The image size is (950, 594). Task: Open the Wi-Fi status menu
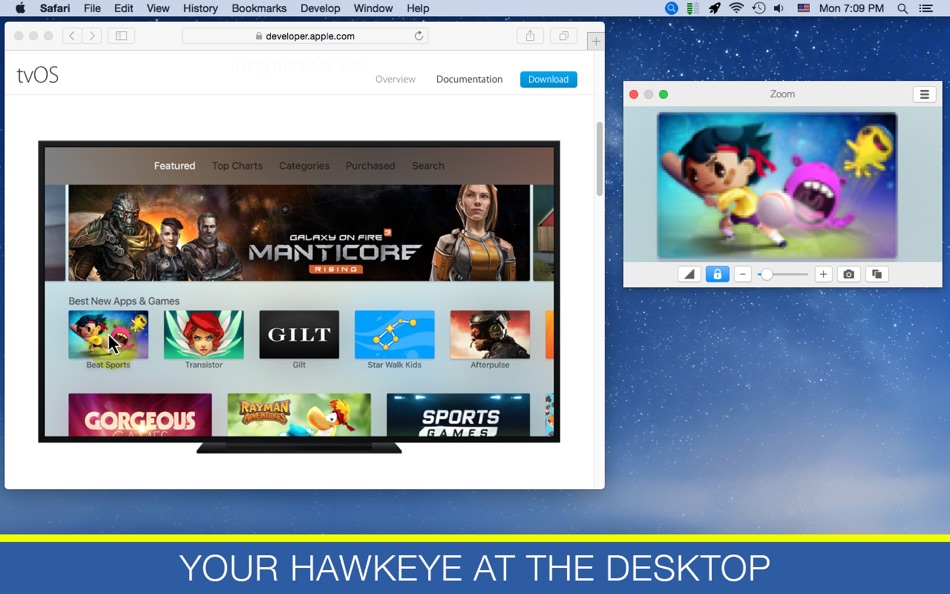tap(736, 8)
